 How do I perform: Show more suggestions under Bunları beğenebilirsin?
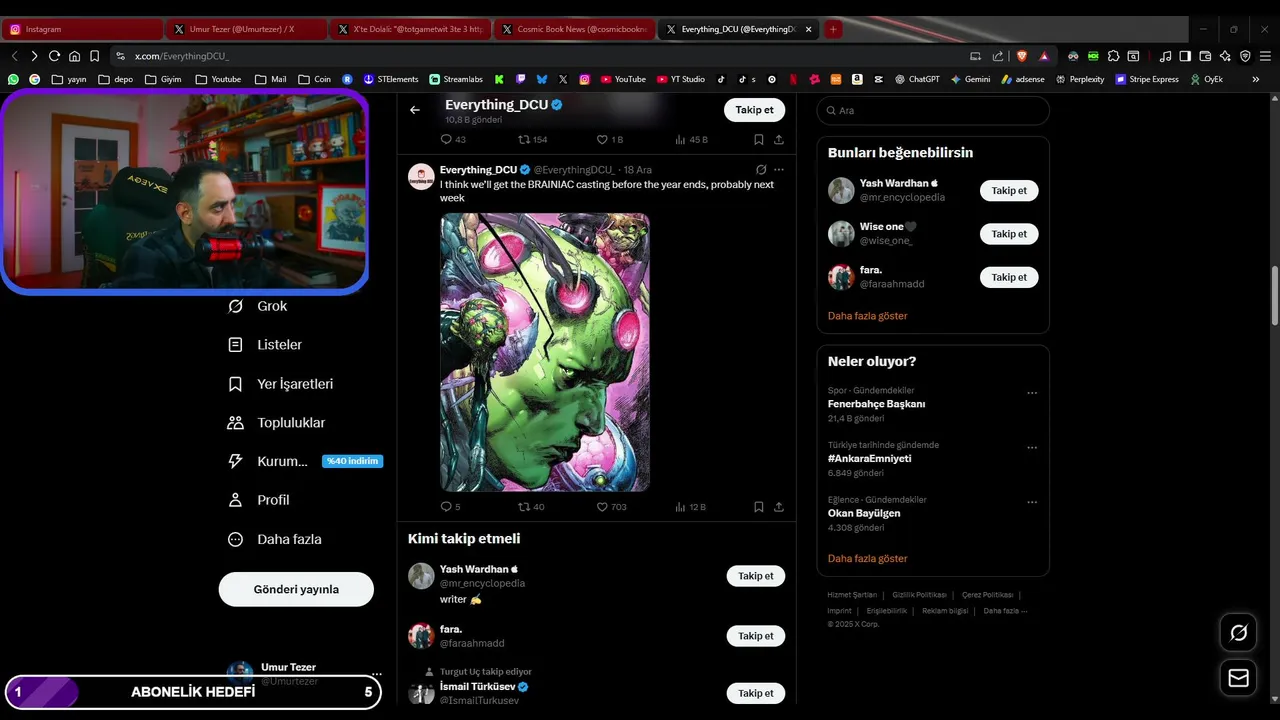click(867, 315)
